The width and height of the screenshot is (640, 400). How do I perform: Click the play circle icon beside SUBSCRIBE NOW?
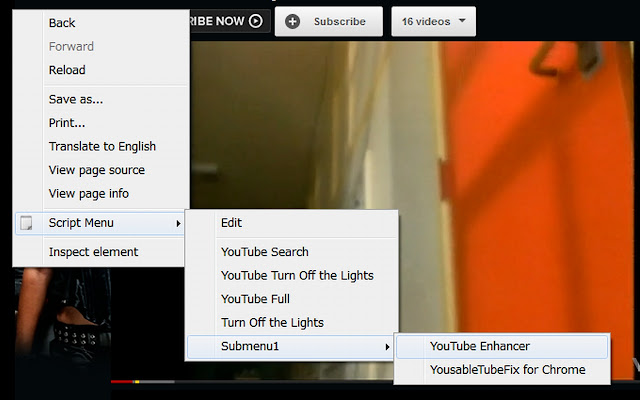pos(256,21)
